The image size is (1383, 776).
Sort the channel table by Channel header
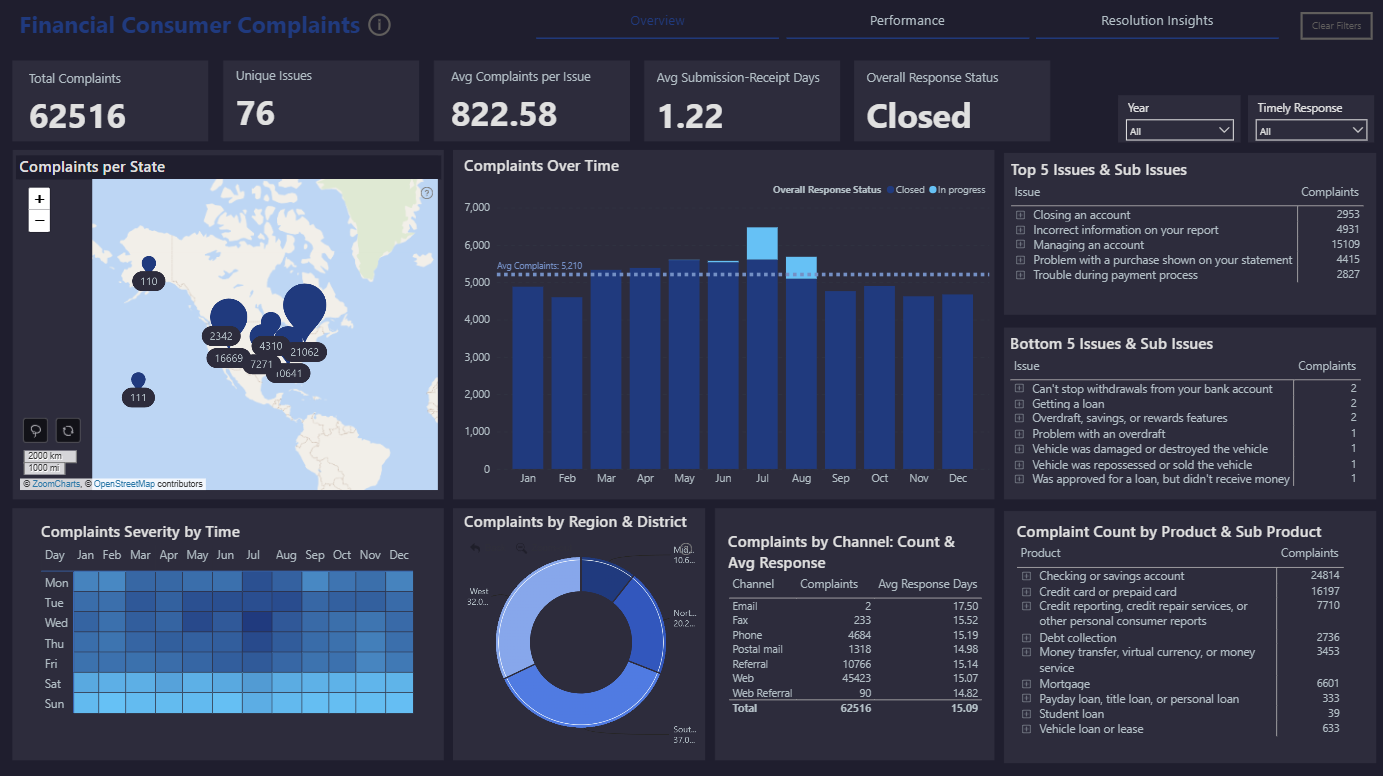point(753,584)
